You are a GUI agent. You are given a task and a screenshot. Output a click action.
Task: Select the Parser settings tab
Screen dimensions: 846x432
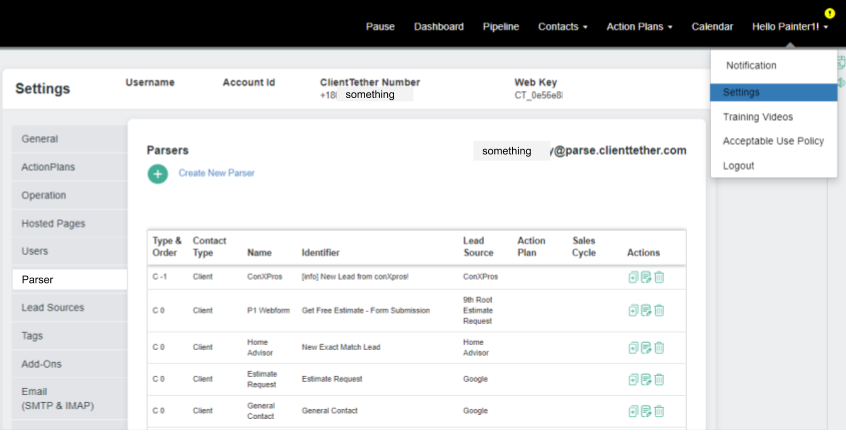point(70,279)
